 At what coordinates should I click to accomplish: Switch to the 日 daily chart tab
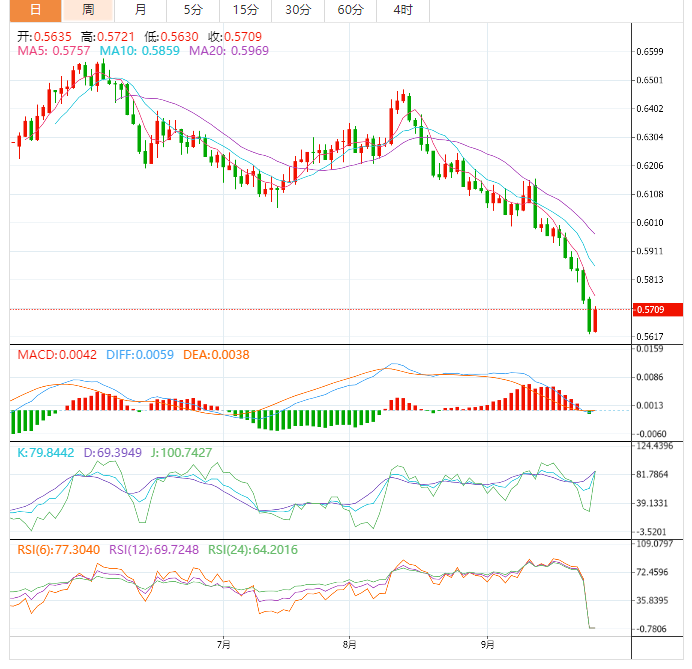[x=35, y=10]
